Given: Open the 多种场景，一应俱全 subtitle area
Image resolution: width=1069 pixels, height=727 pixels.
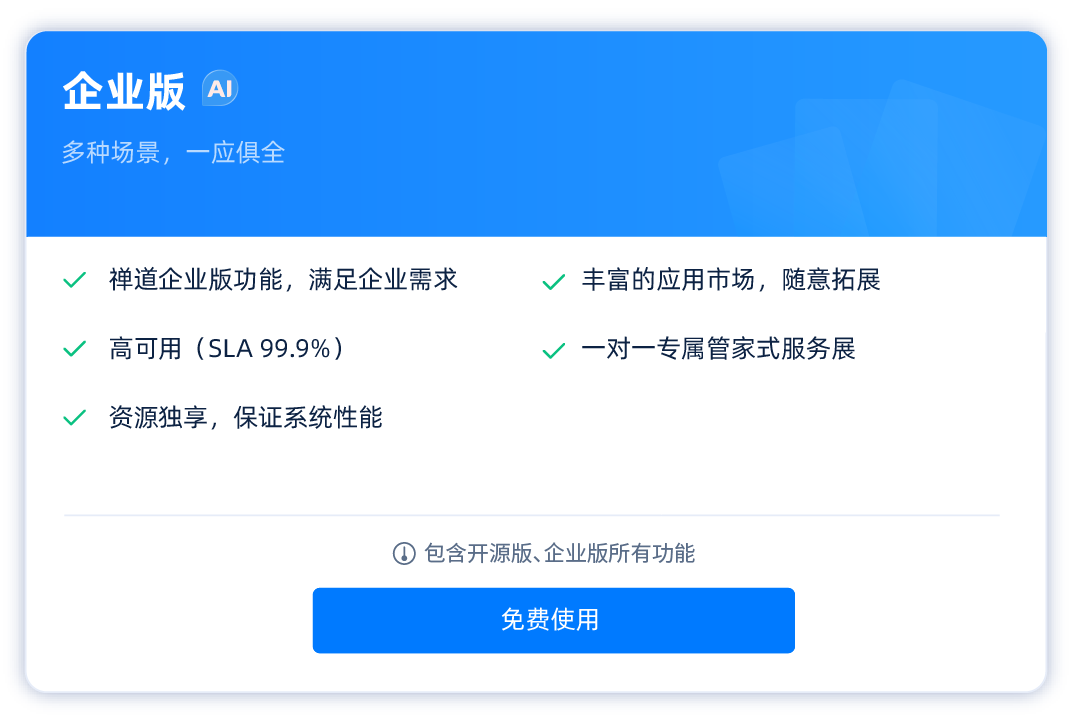Looking at the screenshot, I should (172, 152).
